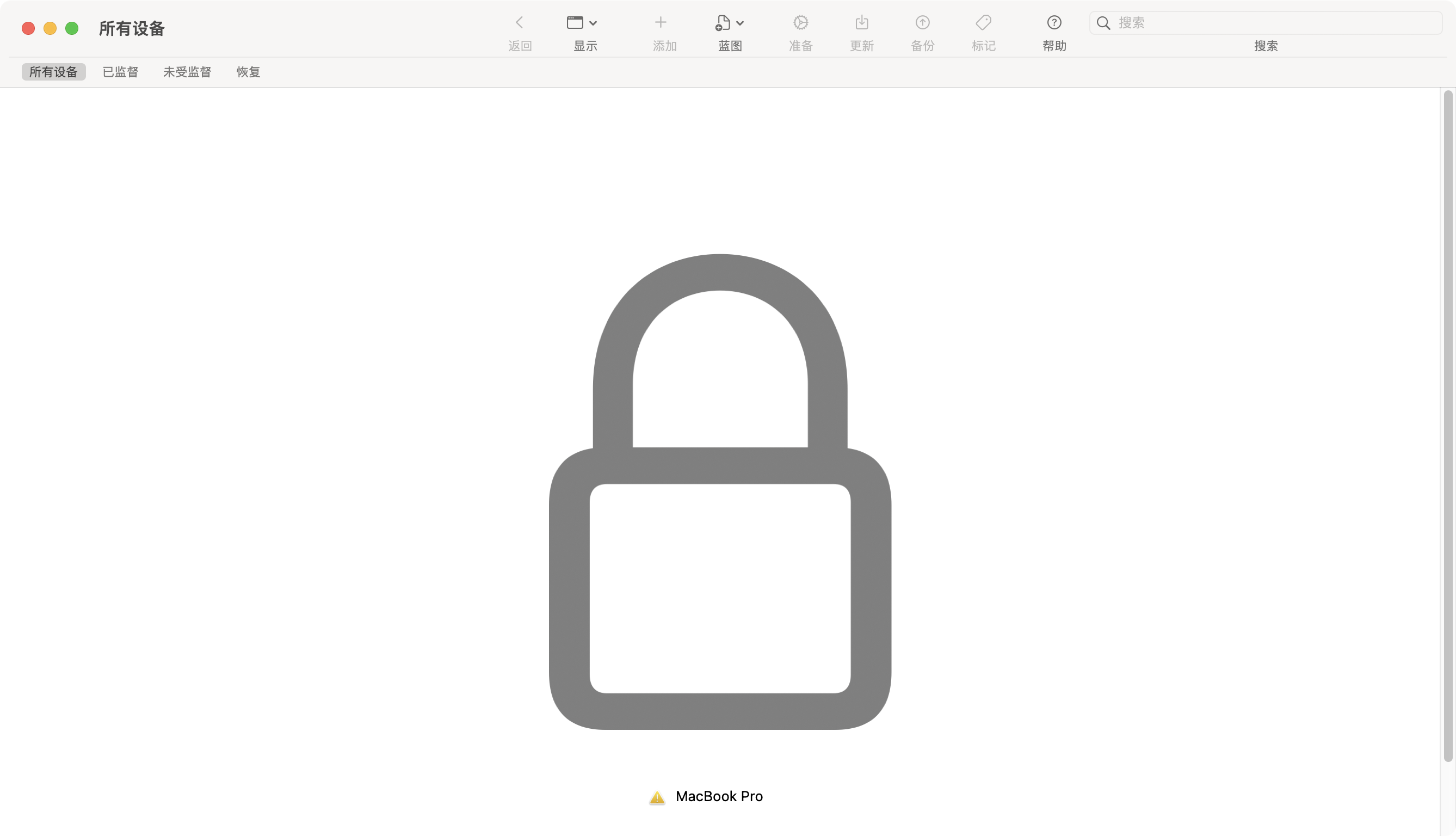Click the warning icon next to MacBook Pro
The width and height of the screenshot is (1456, 836).
point(656,796)
